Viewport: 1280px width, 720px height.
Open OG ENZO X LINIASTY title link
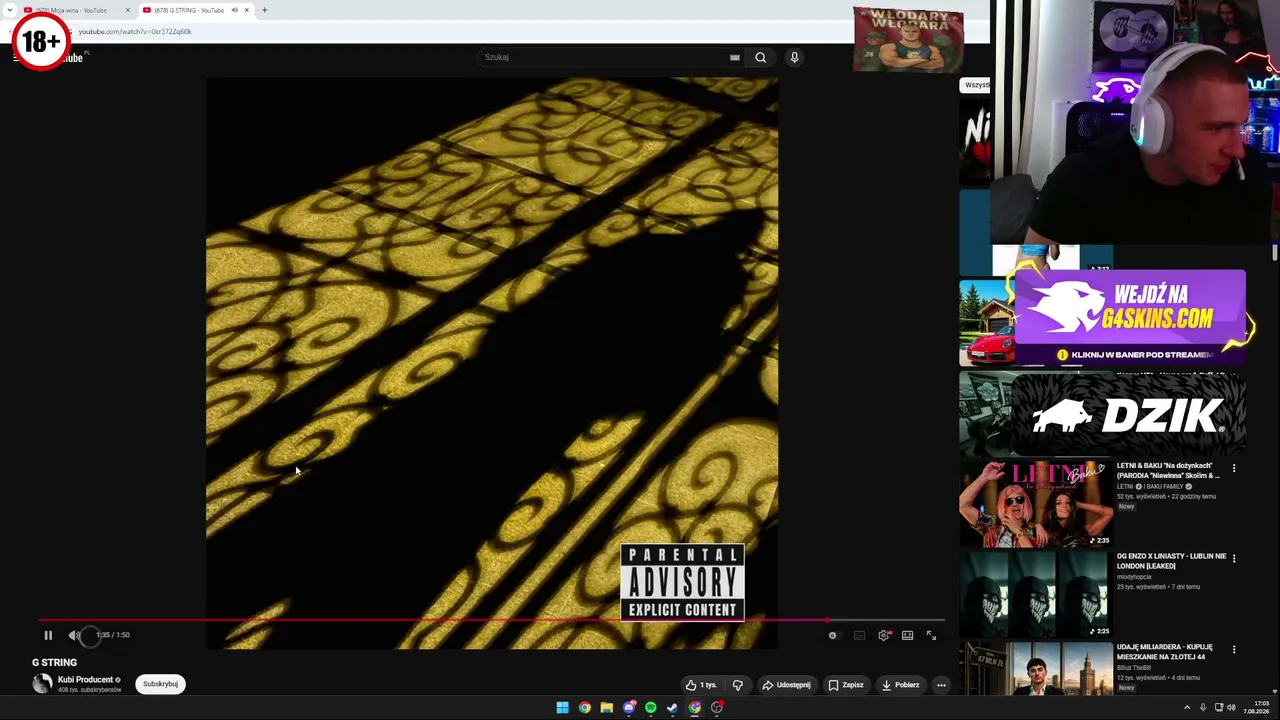pos(1171,561)
